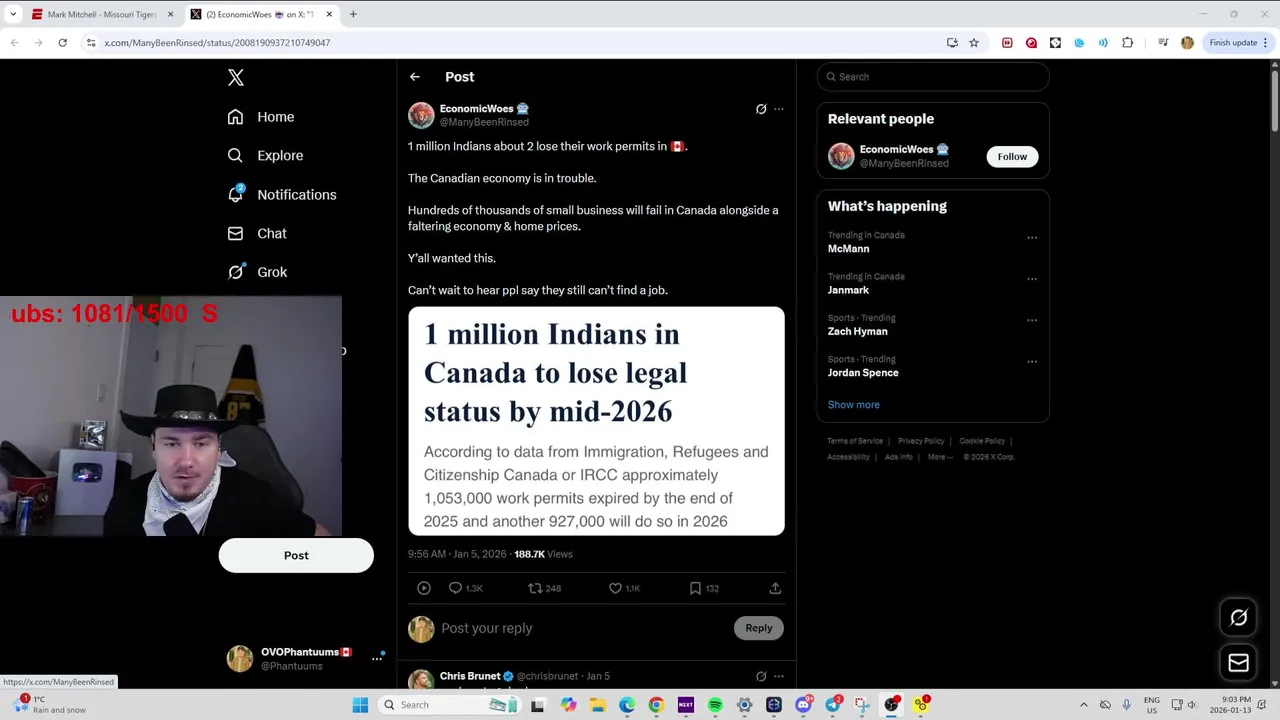Open the Windows Start menu
1280x720 pixels.
click(x=360, y=705)
